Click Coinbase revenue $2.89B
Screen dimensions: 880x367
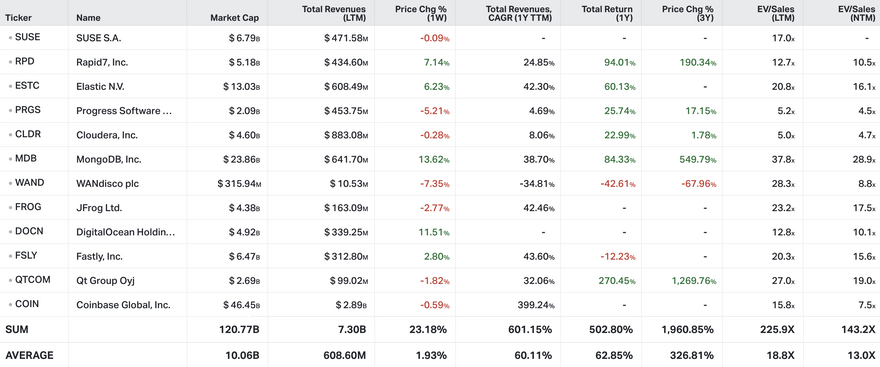point(352,305)
